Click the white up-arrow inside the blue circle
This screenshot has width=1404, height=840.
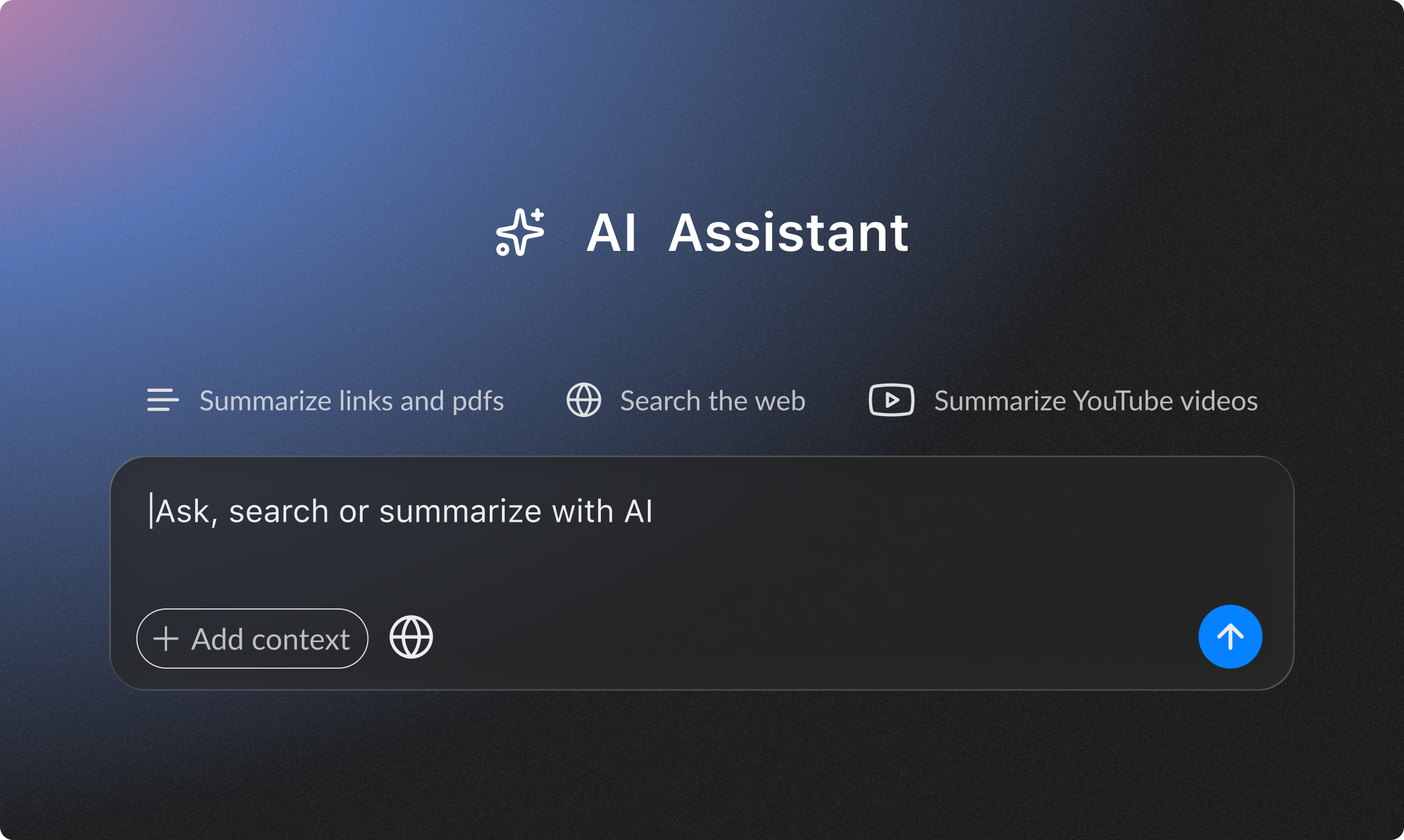(x=1230, y=637)
